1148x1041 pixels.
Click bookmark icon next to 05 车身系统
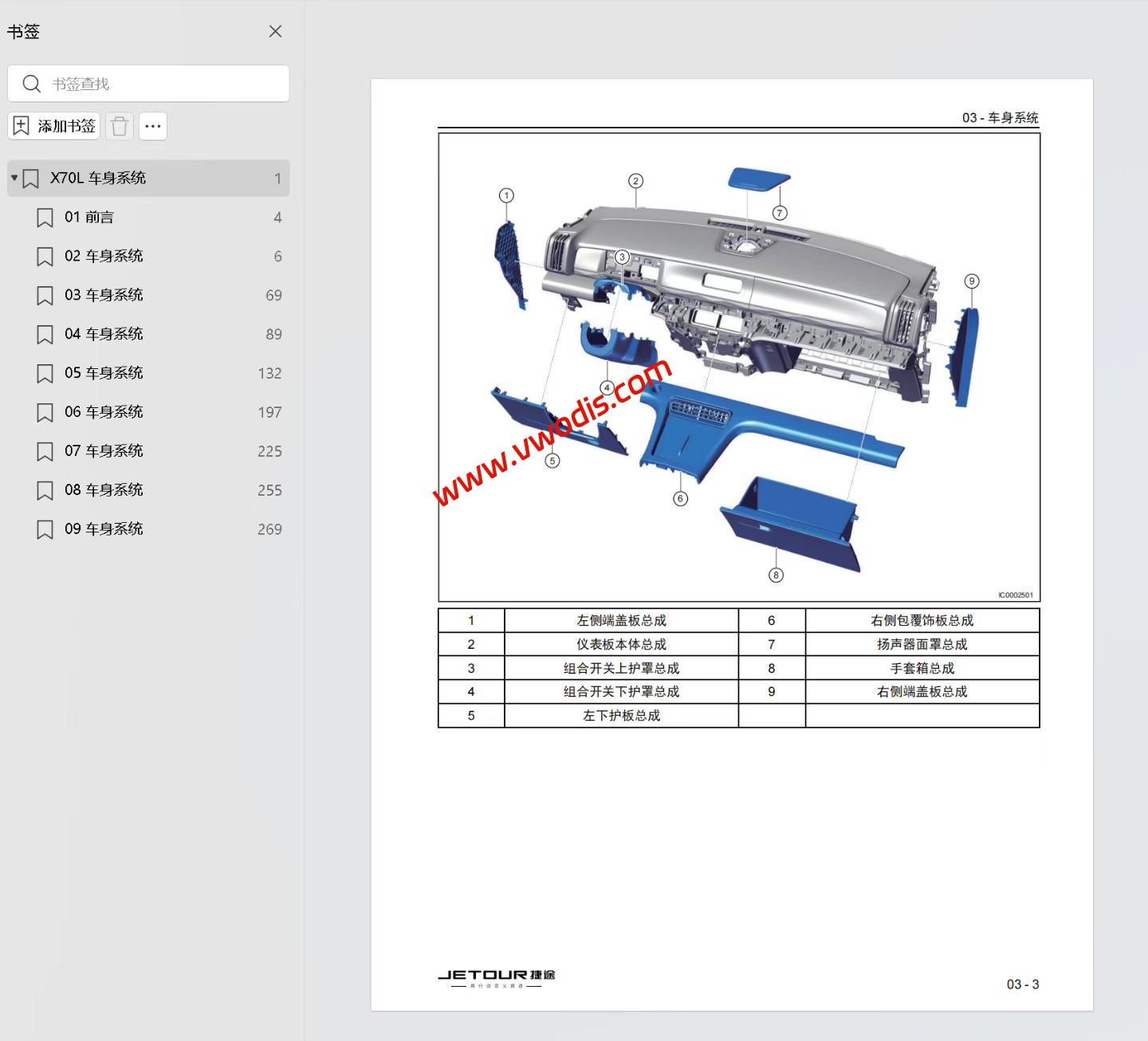(x=45, y=373)
